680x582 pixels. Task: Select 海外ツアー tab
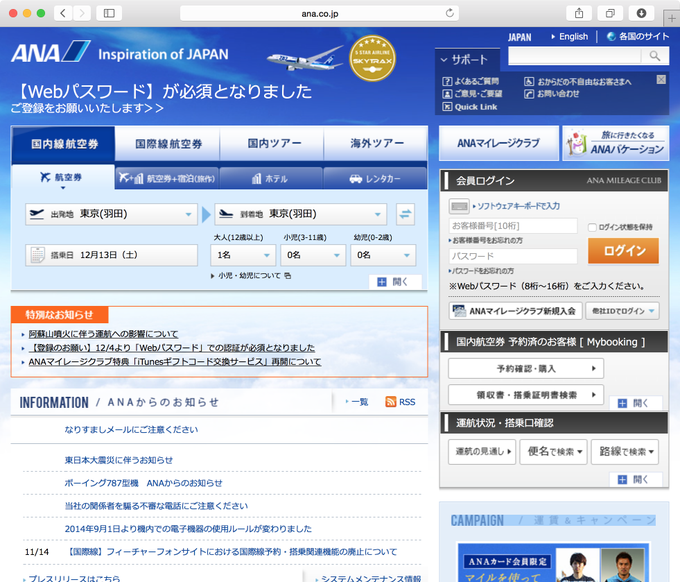(376, 144)
